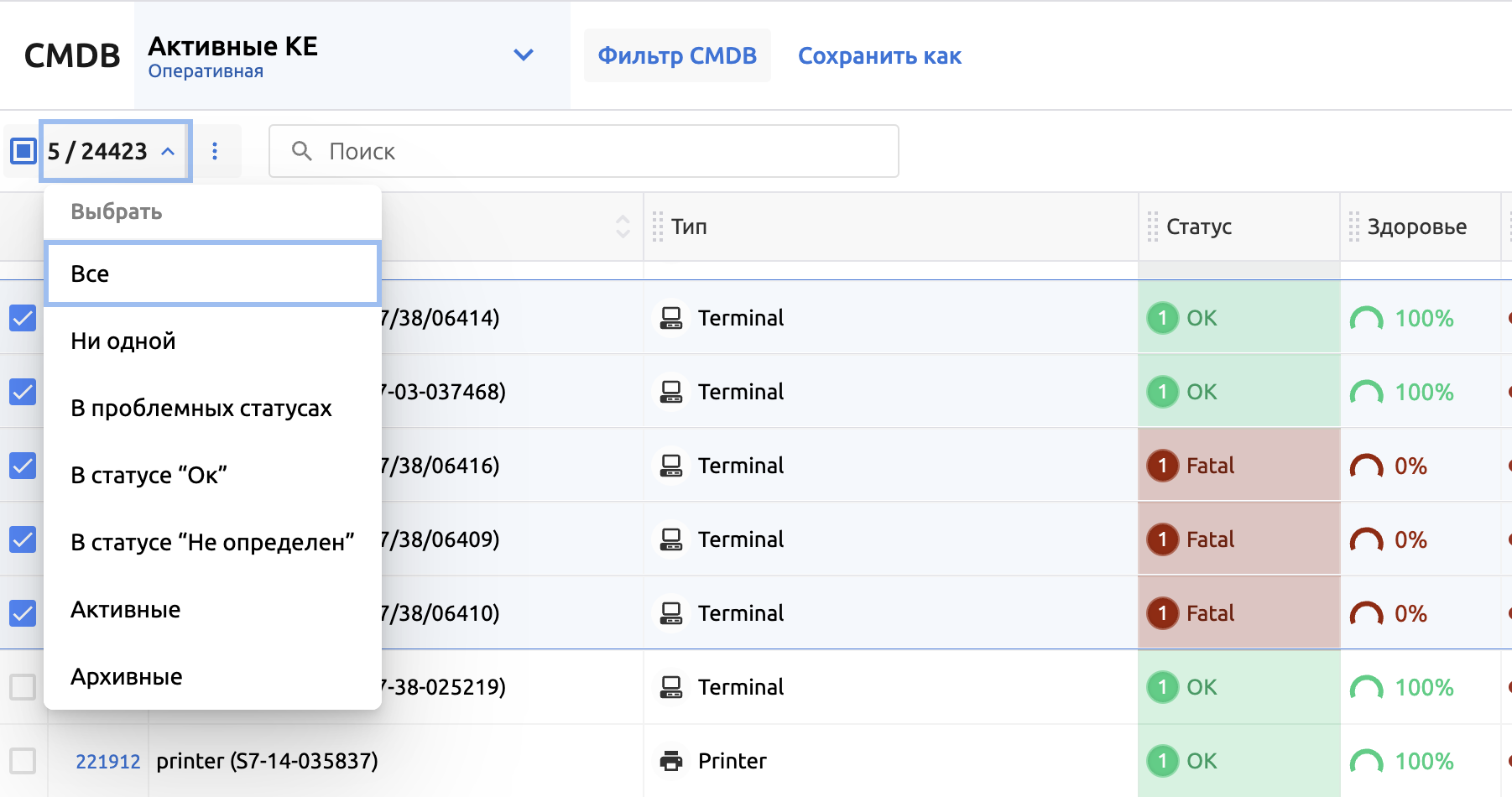Uncheck the first selected Terminal row
This screenshot has height=797, width=1512.
23,318
